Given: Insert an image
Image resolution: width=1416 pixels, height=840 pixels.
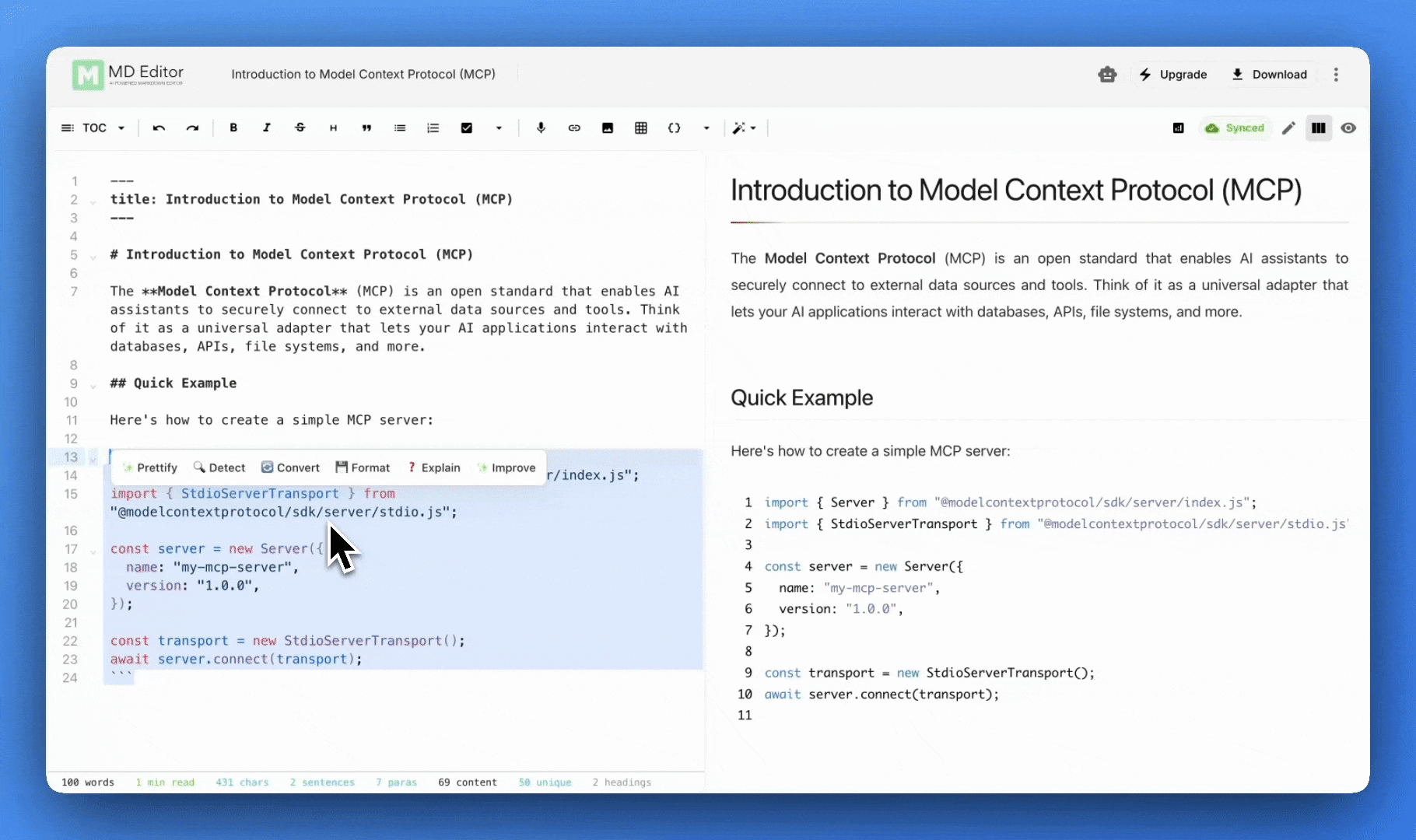Looking at the screenshot, I should 608,128.
